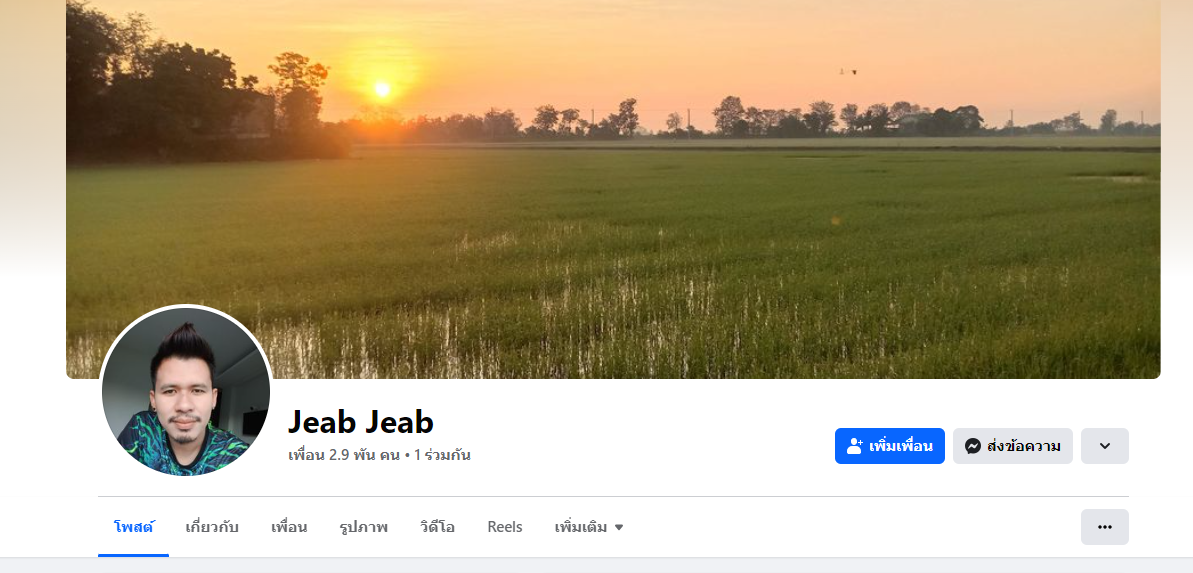The image size is (1193, 573).
Task: Click the Jeab Jeab profile name heading
Action: (x=361, y=421)
